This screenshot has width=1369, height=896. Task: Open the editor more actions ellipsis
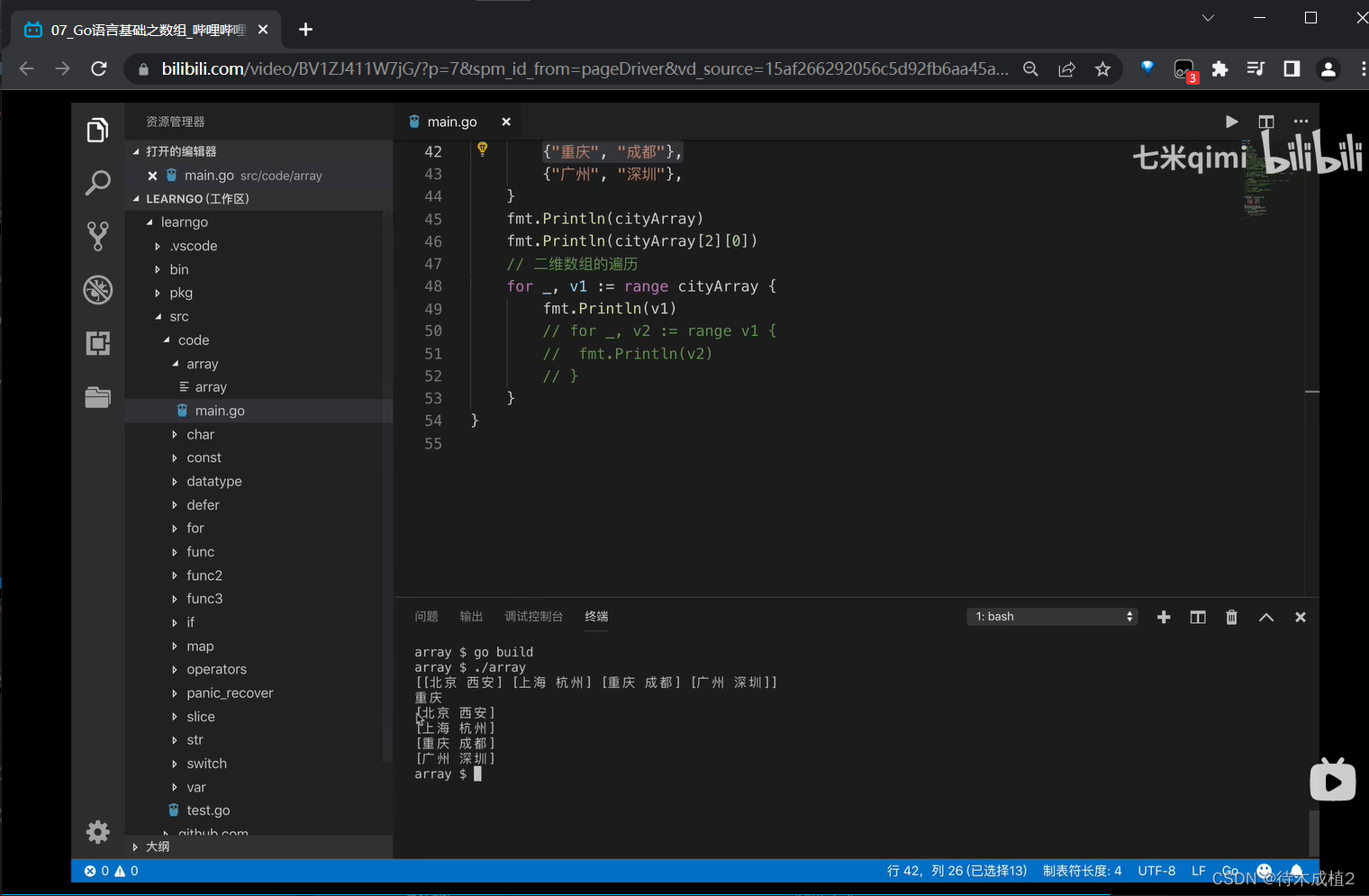click(x=1301, y=122)
